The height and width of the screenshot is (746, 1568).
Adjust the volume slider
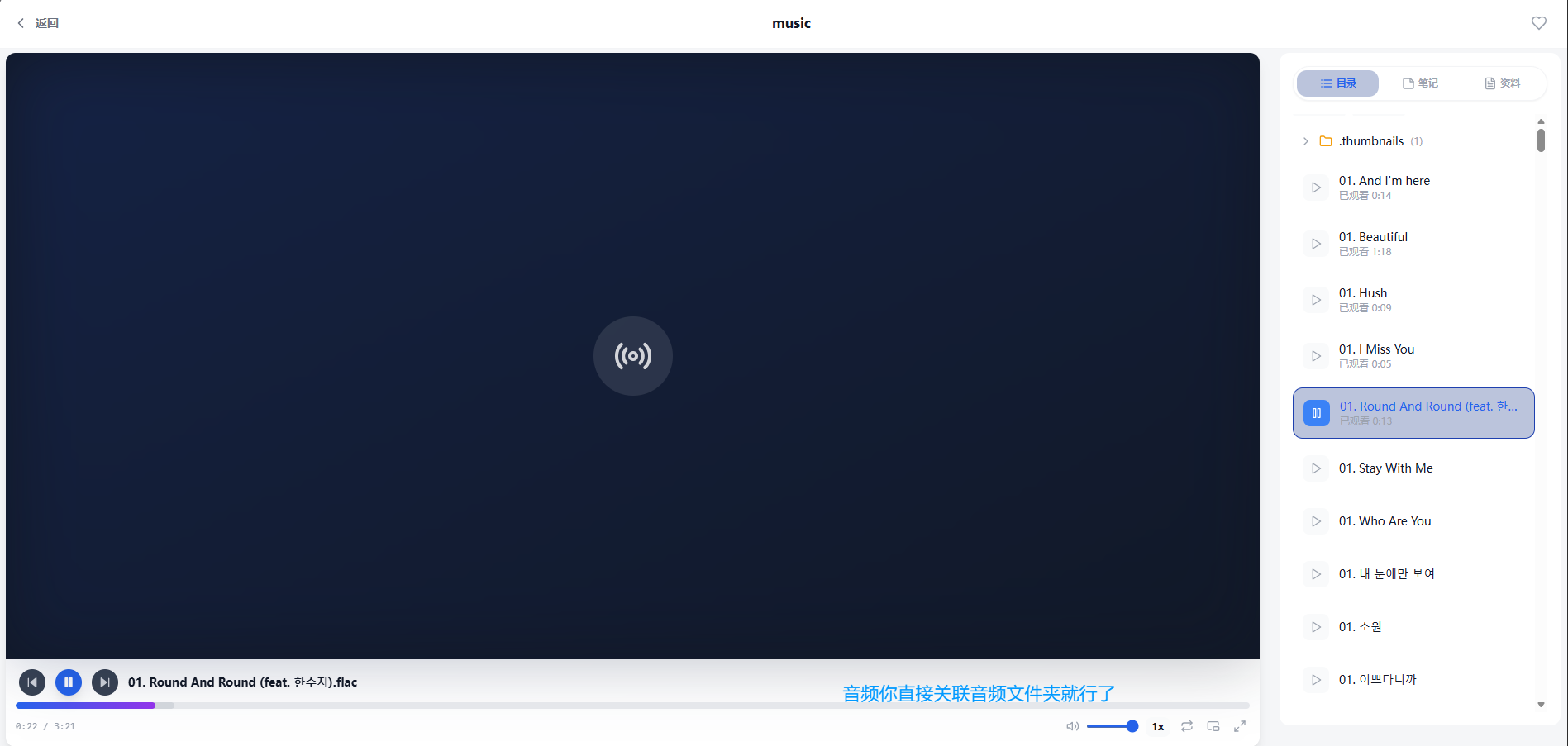1112,726
